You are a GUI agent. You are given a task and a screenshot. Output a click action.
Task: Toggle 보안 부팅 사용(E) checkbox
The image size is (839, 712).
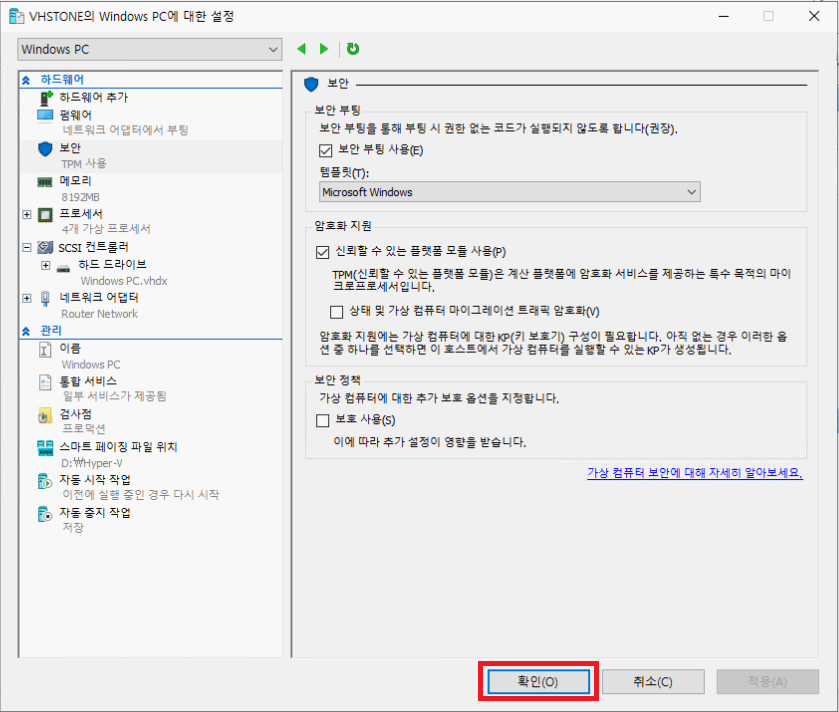[325, 150]
